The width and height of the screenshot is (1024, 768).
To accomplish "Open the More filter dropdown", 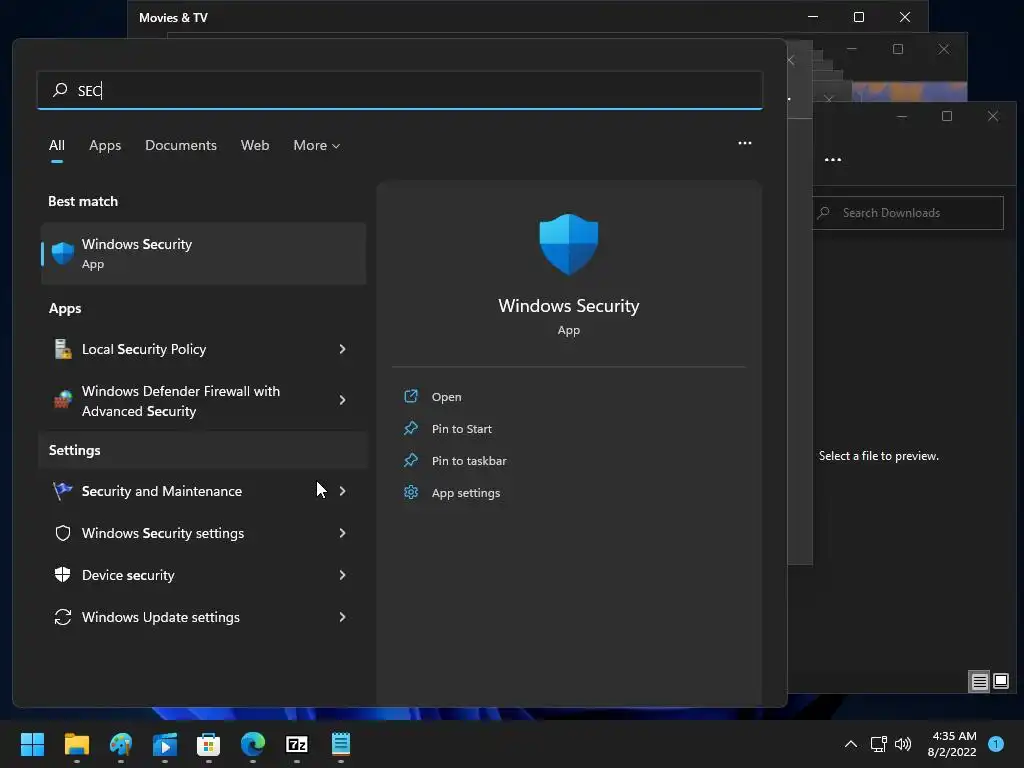I will pyautogui.click(x=317, y=145).
